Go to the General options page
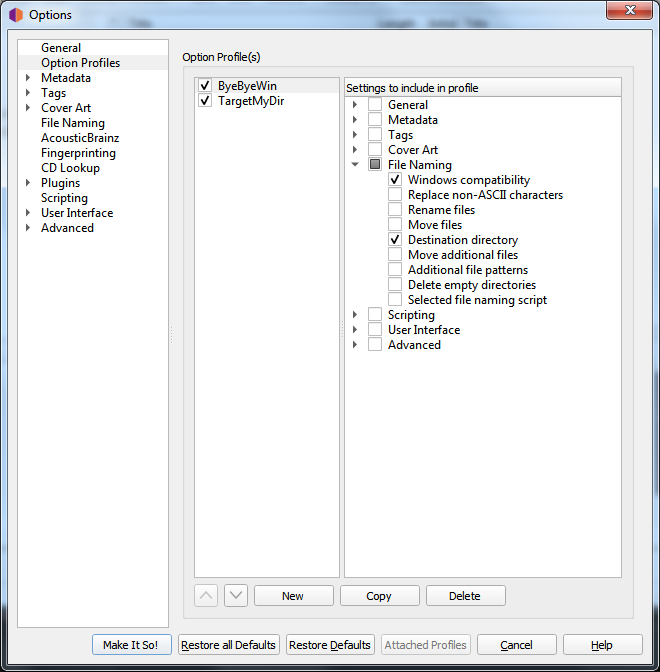The width and height of the screenshot is (660, 672). [61, 48]
